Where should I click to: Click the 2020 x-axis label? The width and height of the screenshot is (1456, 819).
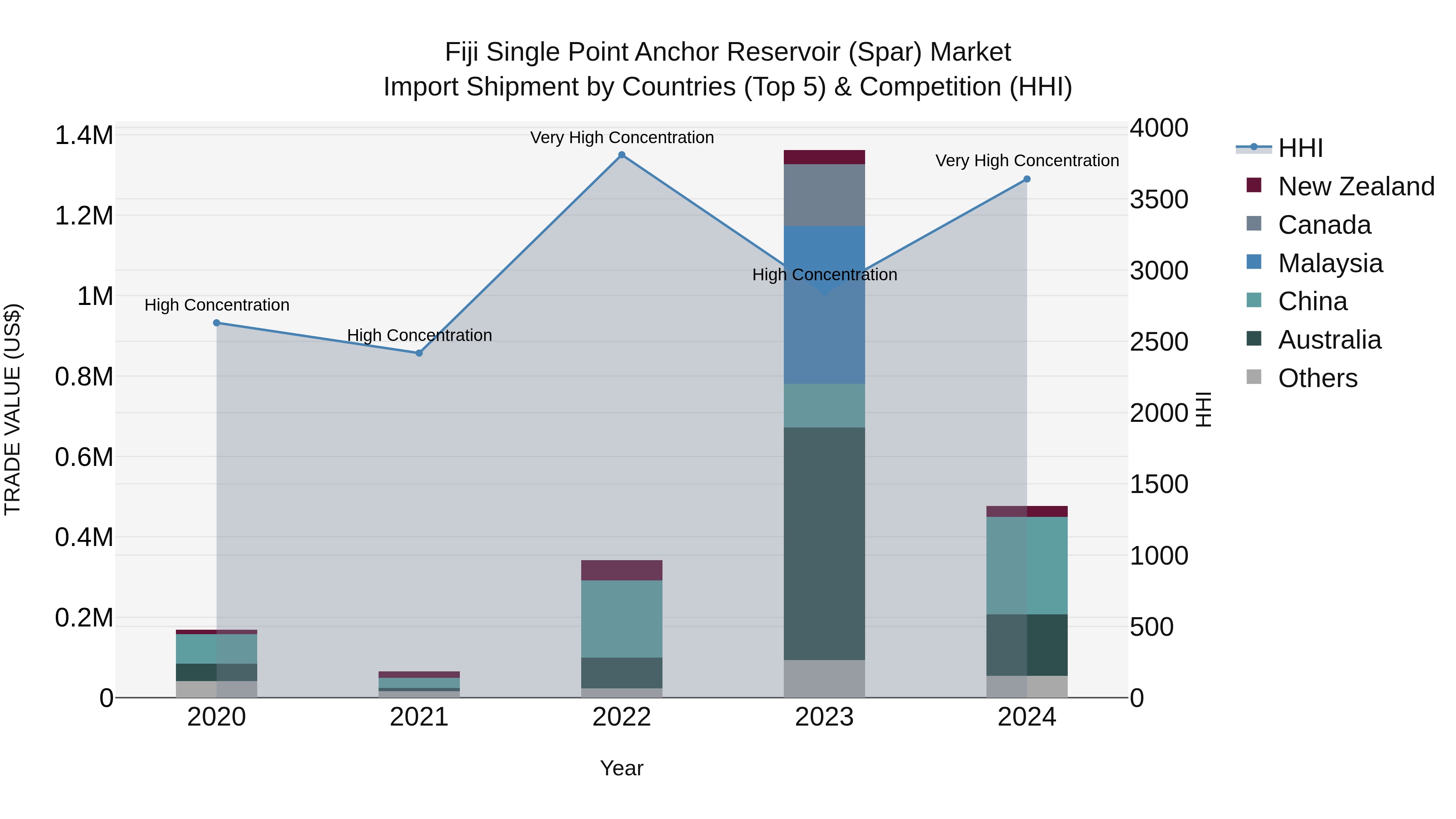pos(216,717)
